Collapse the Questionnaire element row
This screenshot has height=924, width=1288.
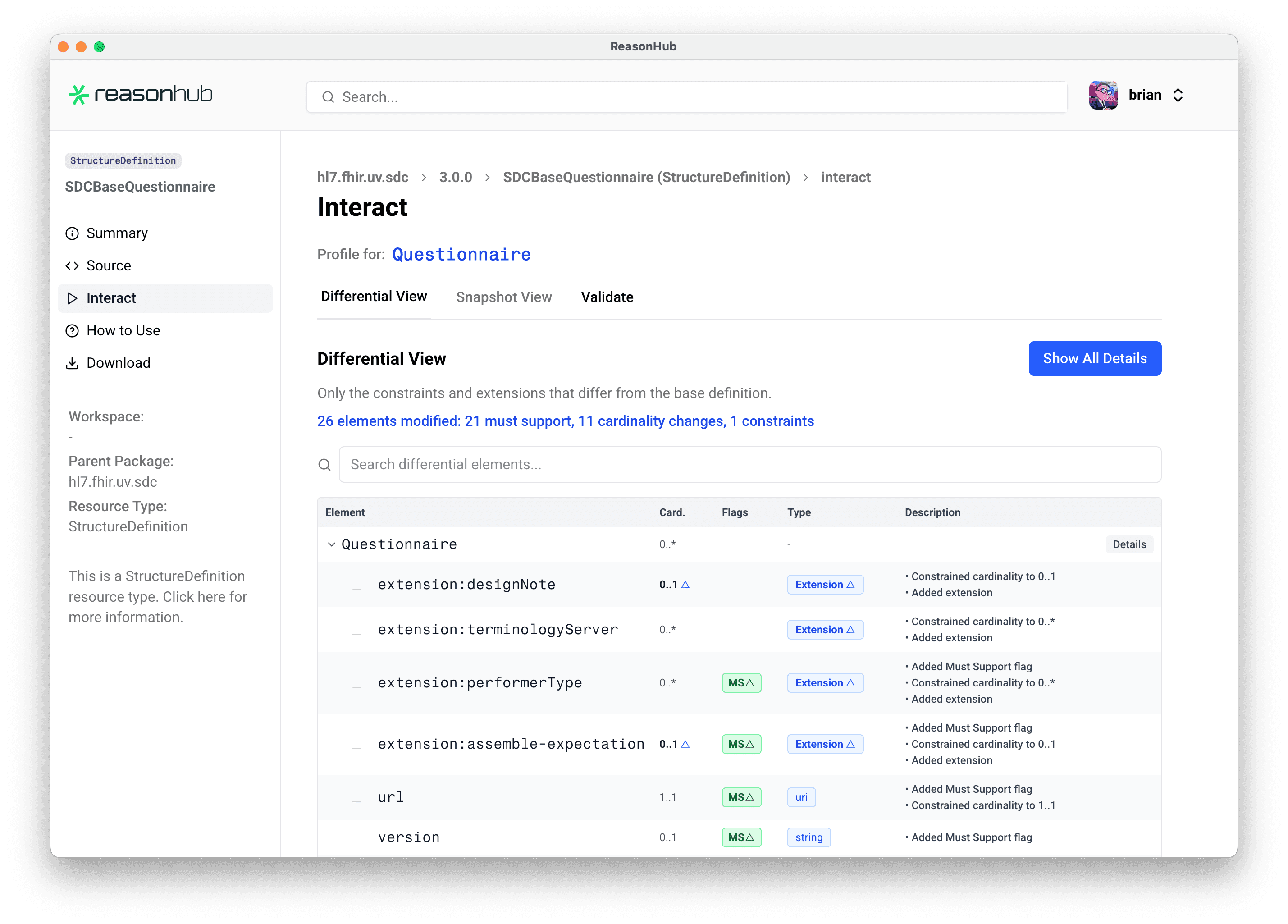332,544
